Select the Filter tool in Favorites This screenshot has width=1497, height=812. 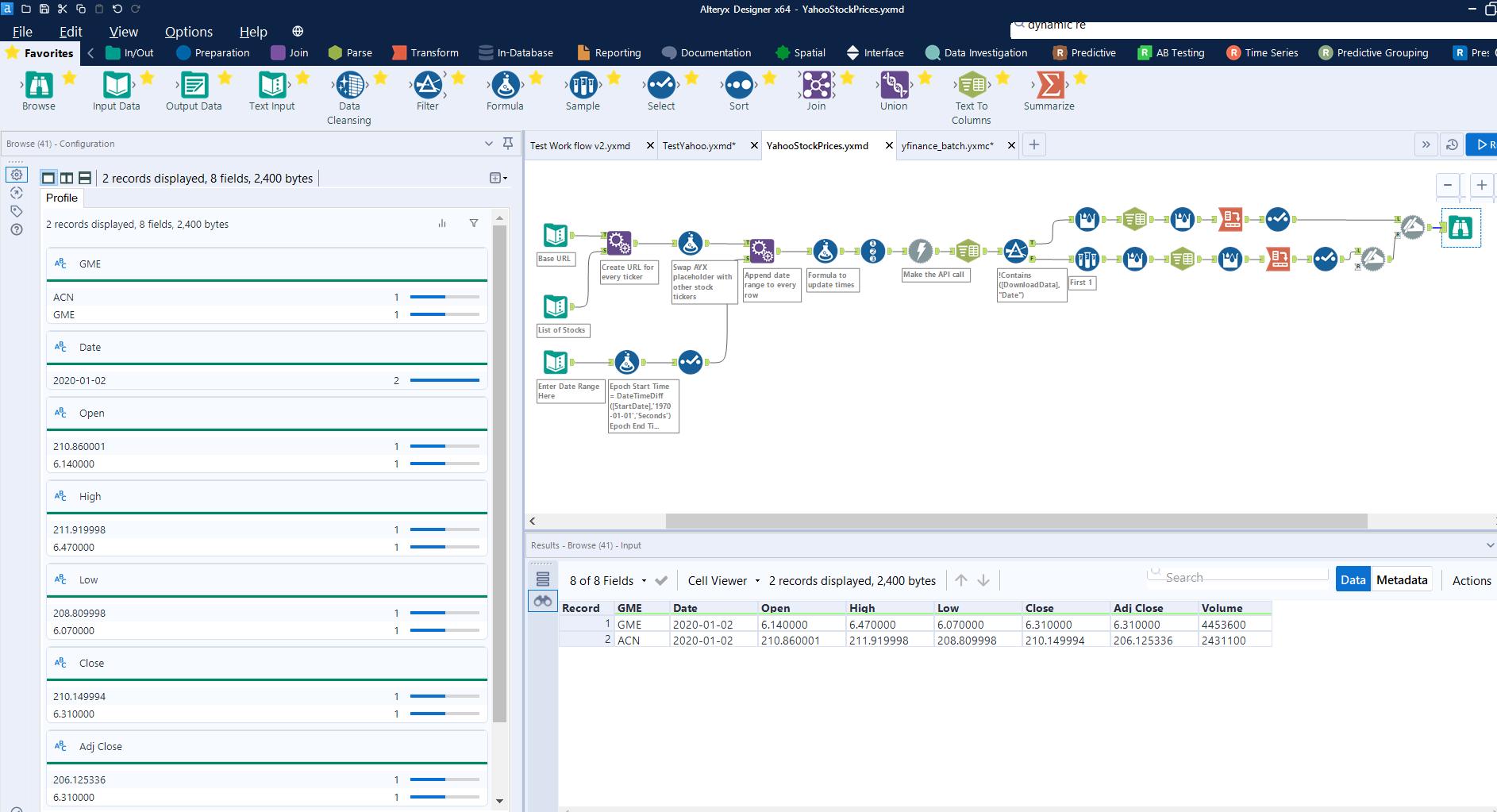coord(427,86)
